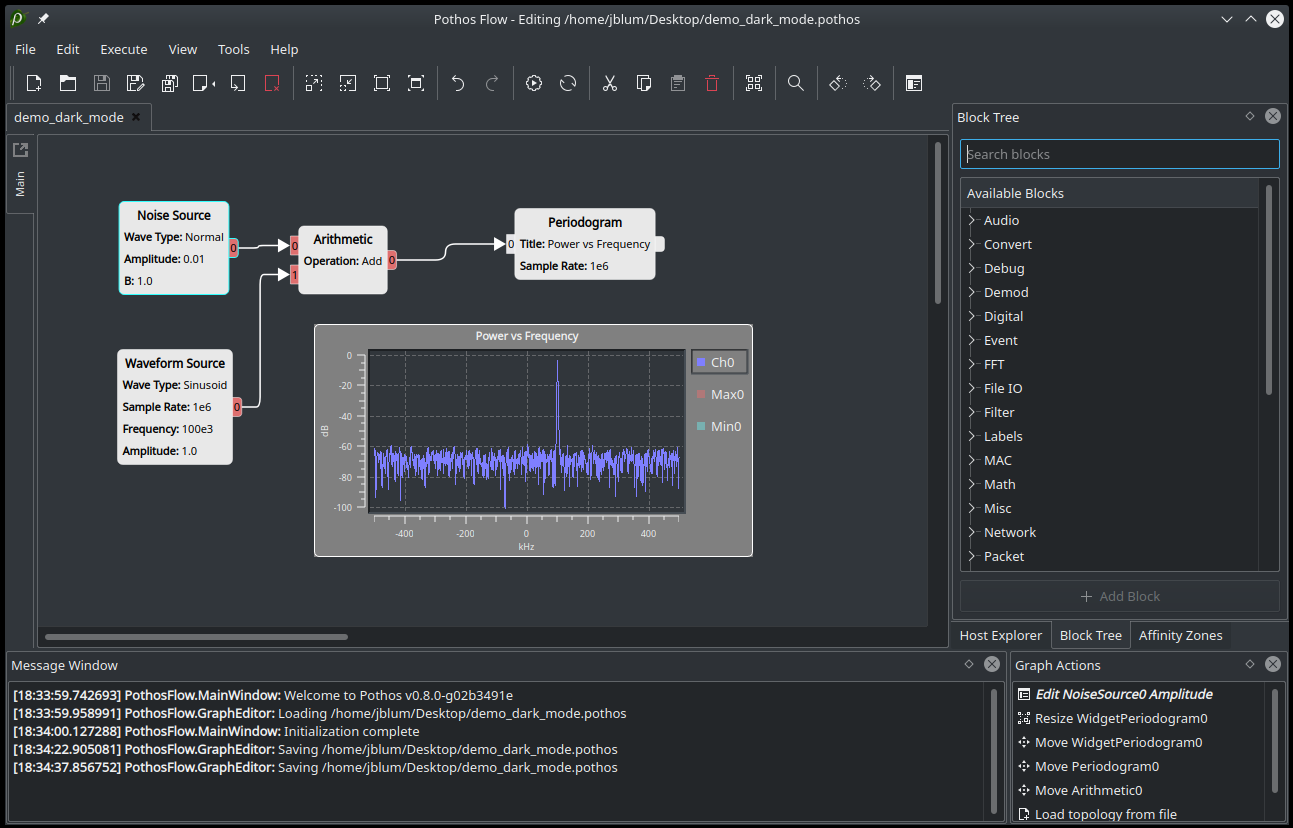Click the Save All stacked floppies icon
The width and height of the screenshot is (1293, 828).
(170, 83)
